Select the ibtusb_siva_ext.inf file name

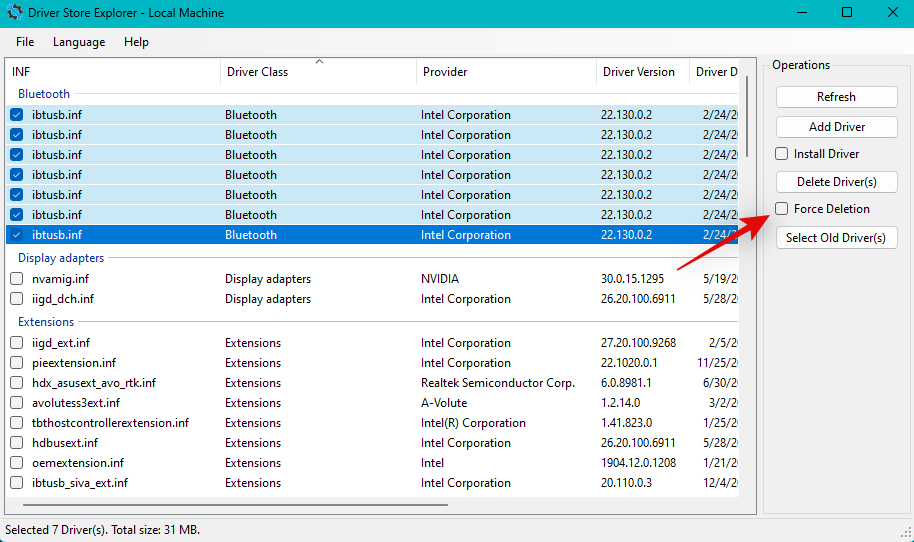80,483
